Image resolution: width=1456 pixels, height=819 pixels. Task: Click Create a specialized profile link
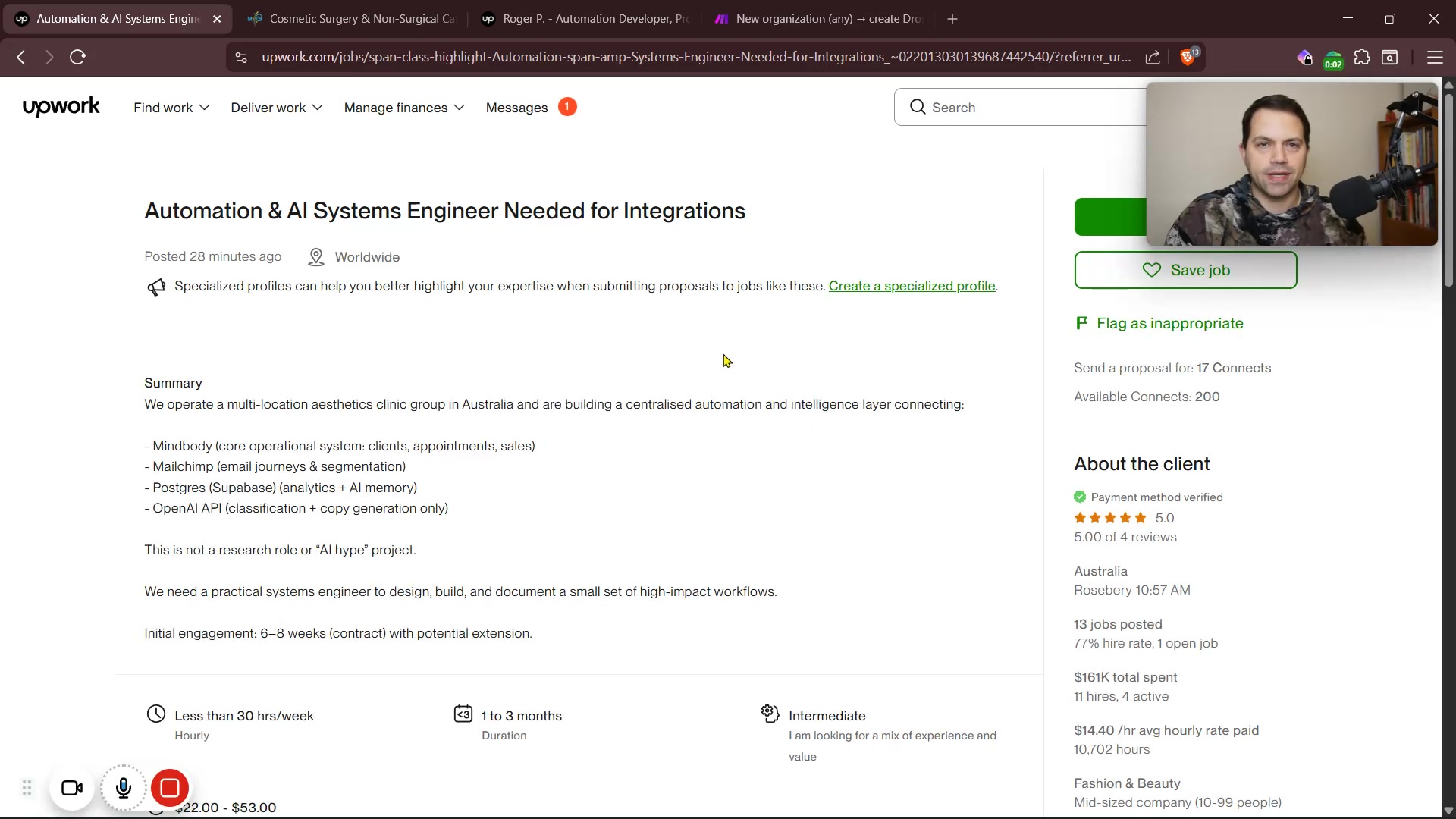tap(912, 286)
